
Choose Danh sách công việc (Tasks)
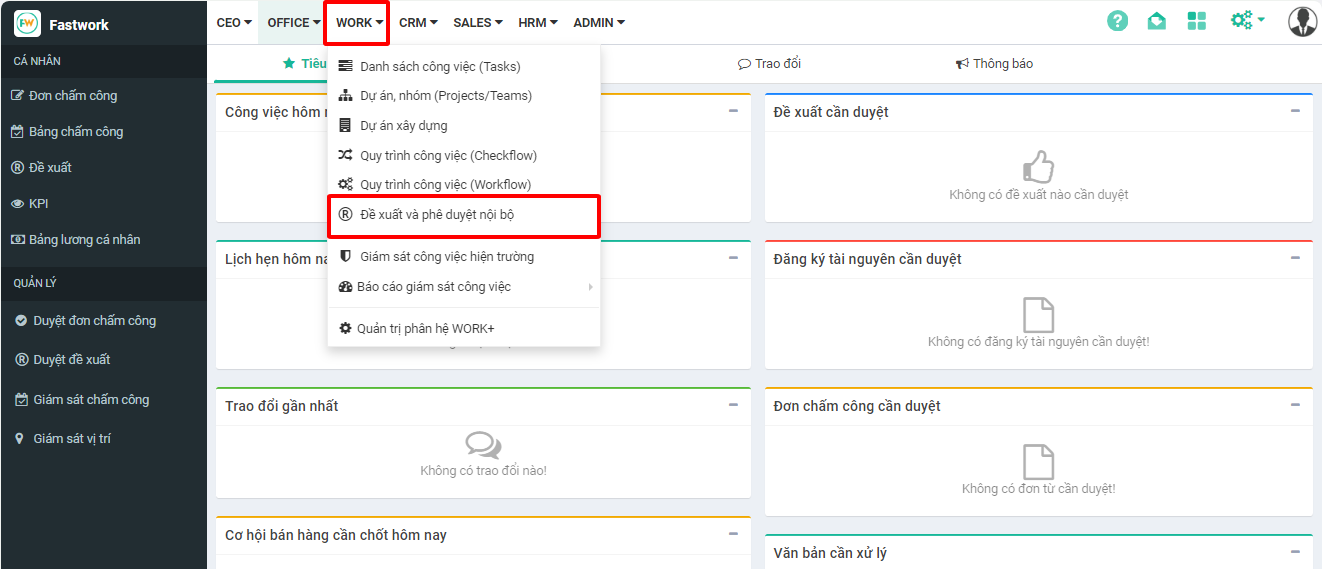tap(439, 67)
